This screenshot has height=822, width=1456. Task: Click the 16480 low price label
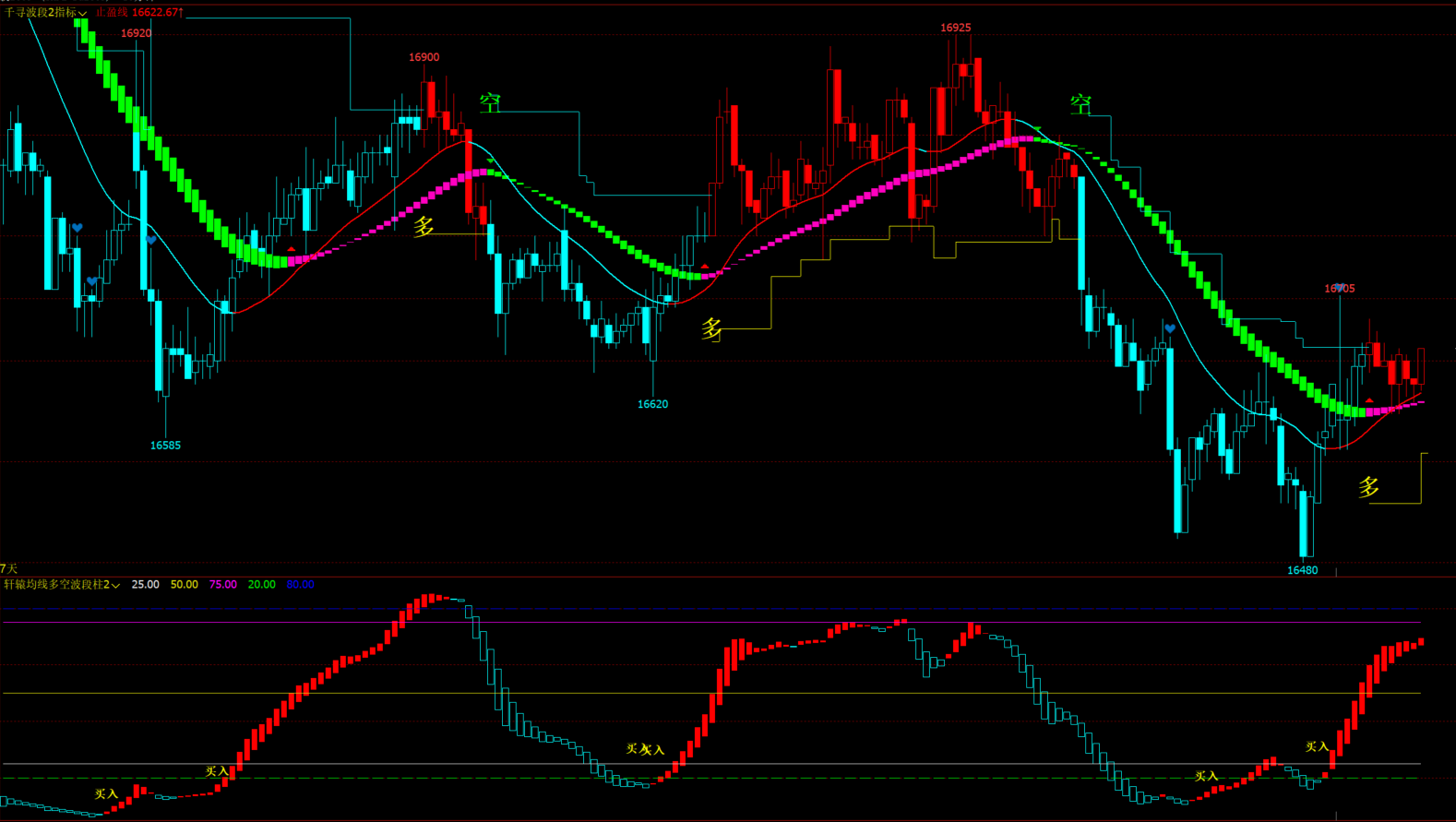1302,570
